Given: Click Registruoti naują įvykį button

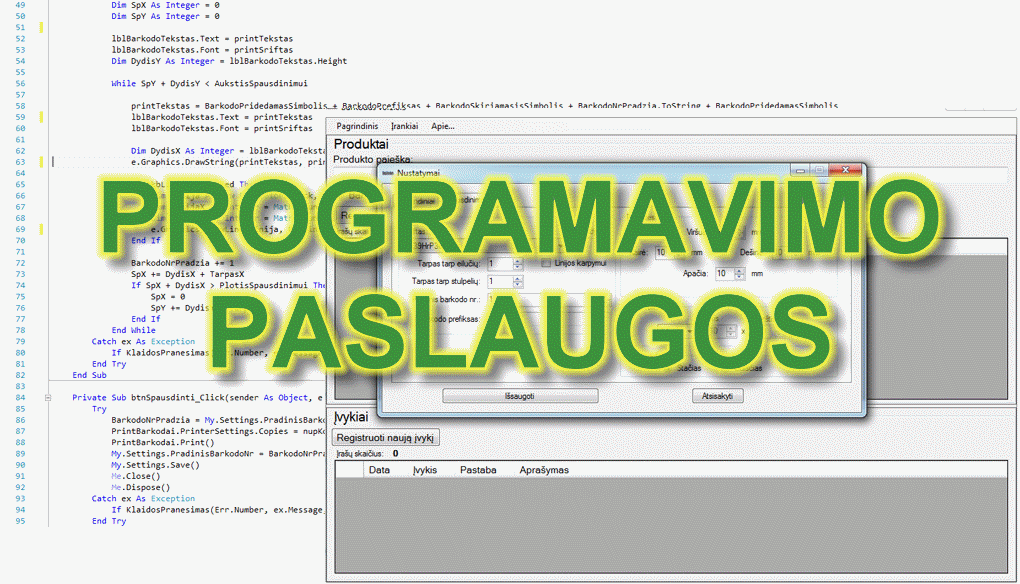Looking at the screenshot, I should (x=387, y=438).
